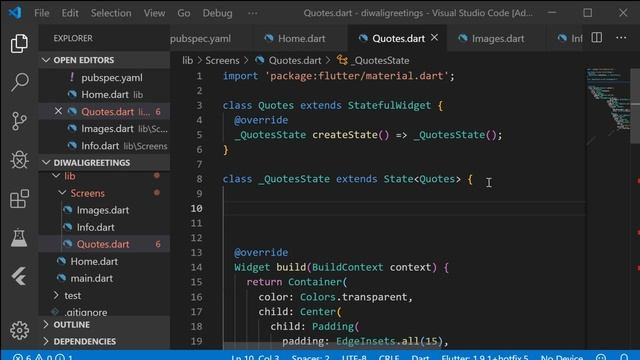Collapse the Screens folder

[62, 193]
